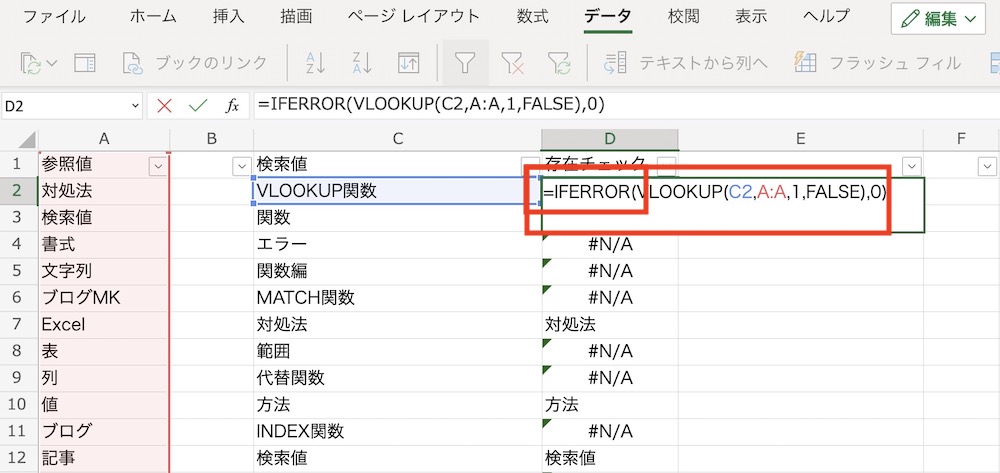1000x473 pixels.
Task: Open the column E header filter dropdown
Action: 912,166
